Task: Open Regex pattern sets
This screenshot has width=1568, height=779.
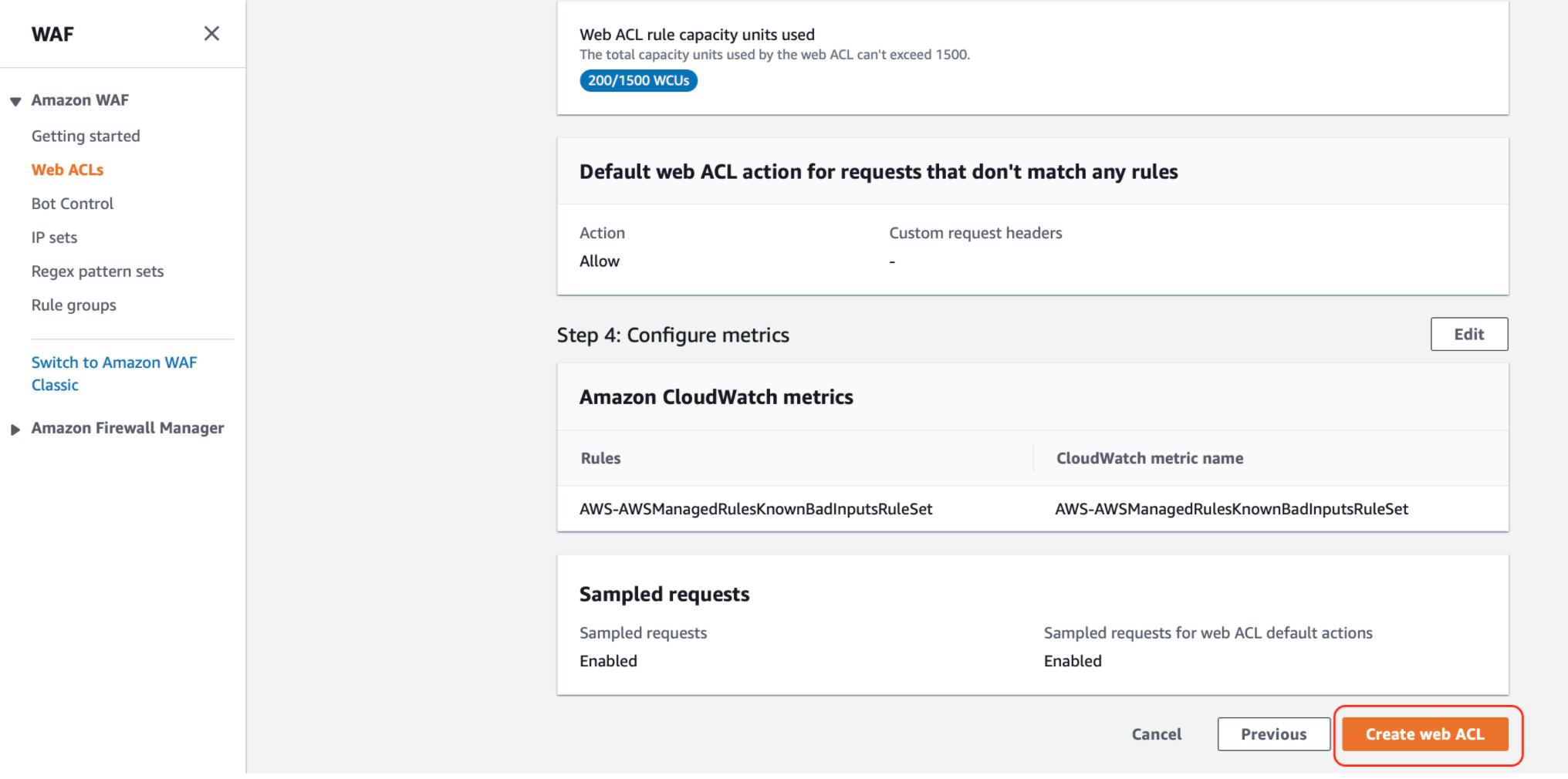Action: pyautogui.click(x=97, y=271)
